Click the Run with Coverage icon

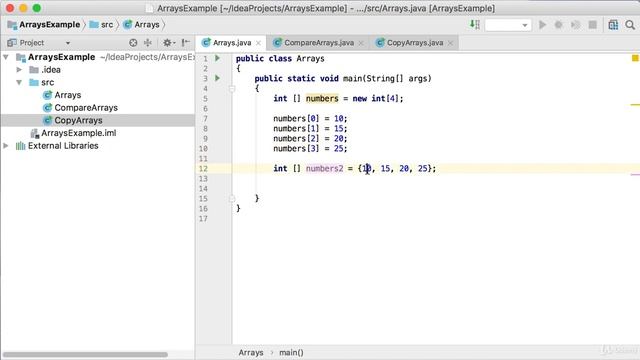pos(576,25)
